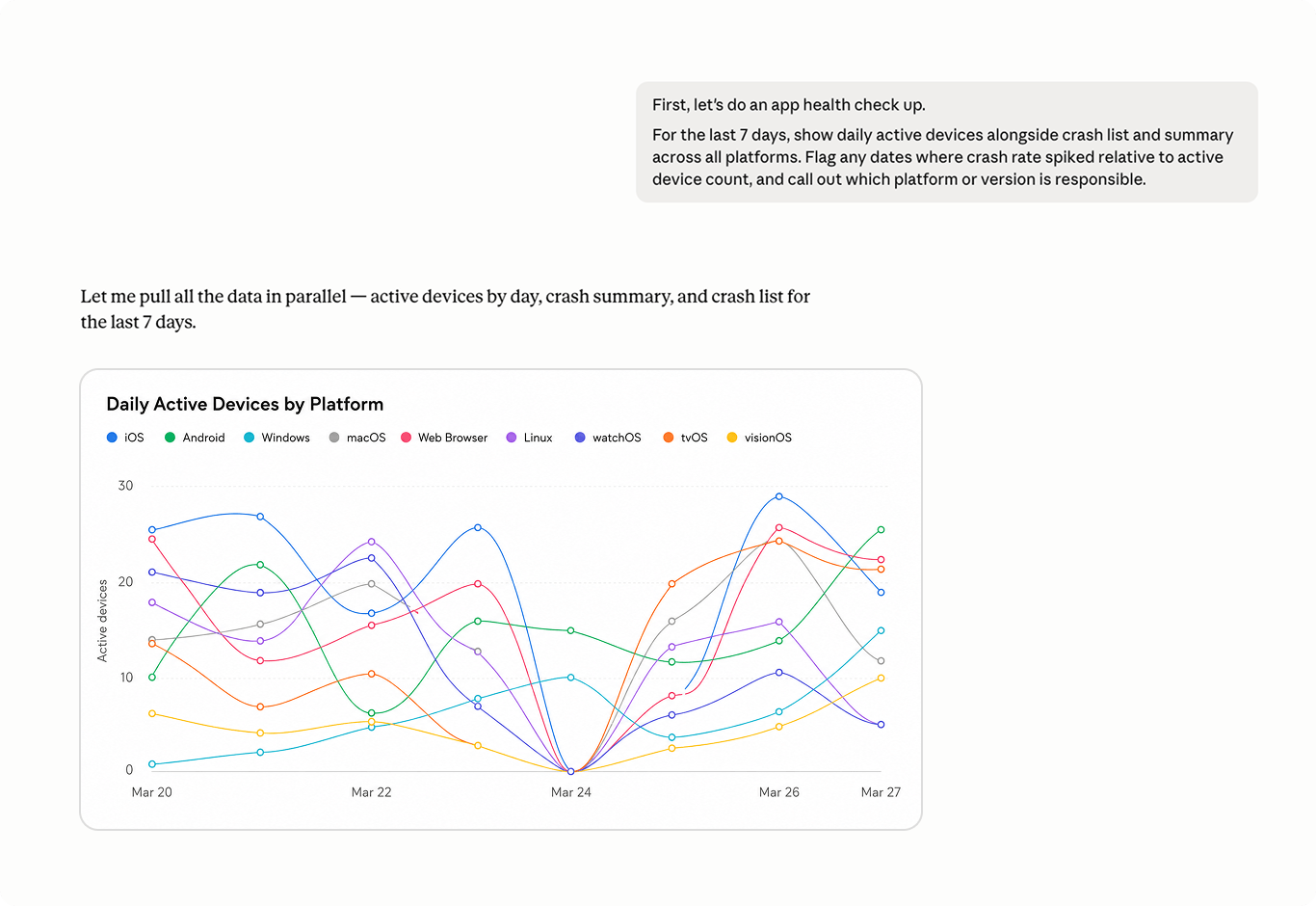This screenshot has width=1316, height=906.
Task: Select Web Browser legend item
Action: [444, 438]
